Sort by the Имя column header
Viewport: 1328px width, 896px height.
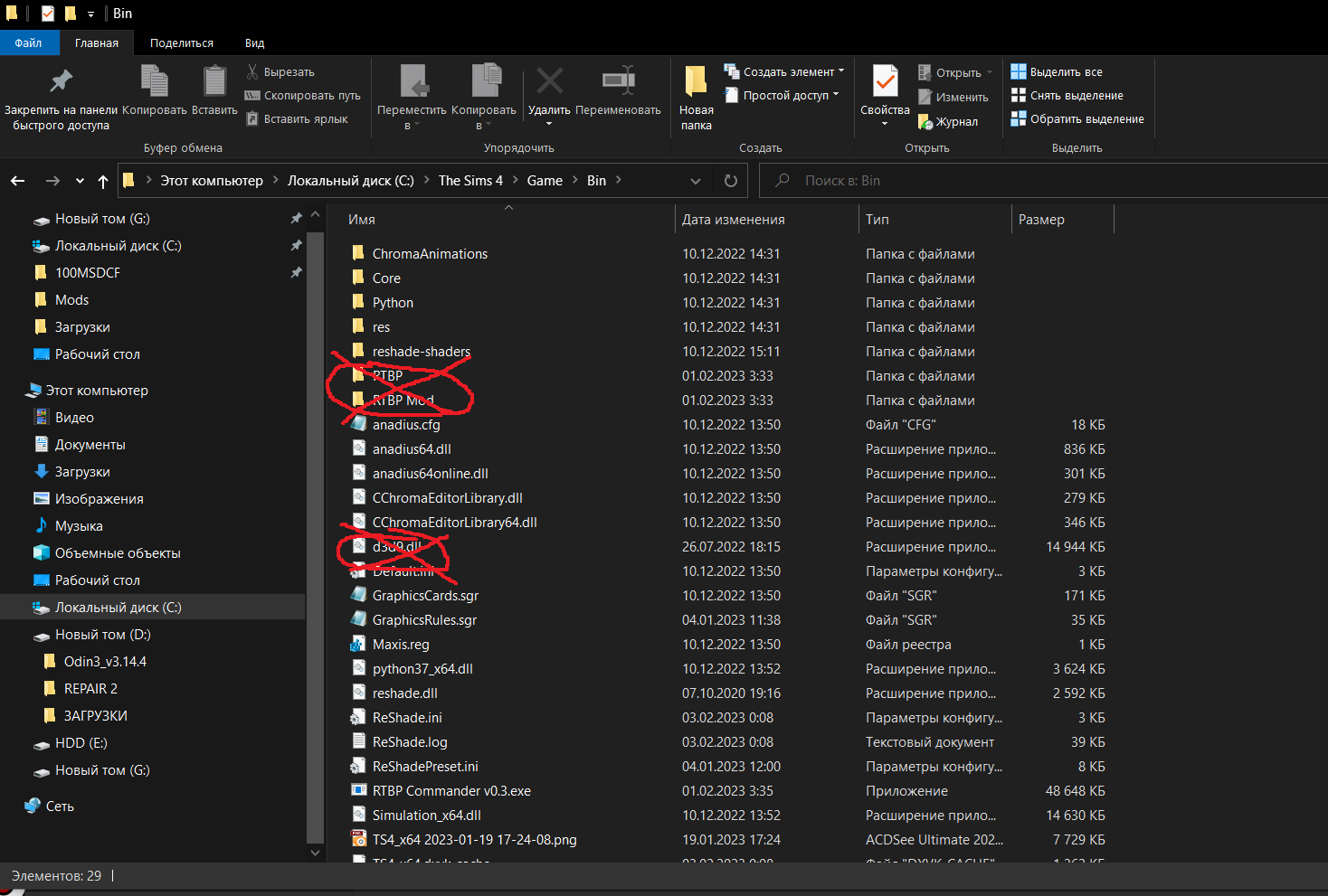362,220
